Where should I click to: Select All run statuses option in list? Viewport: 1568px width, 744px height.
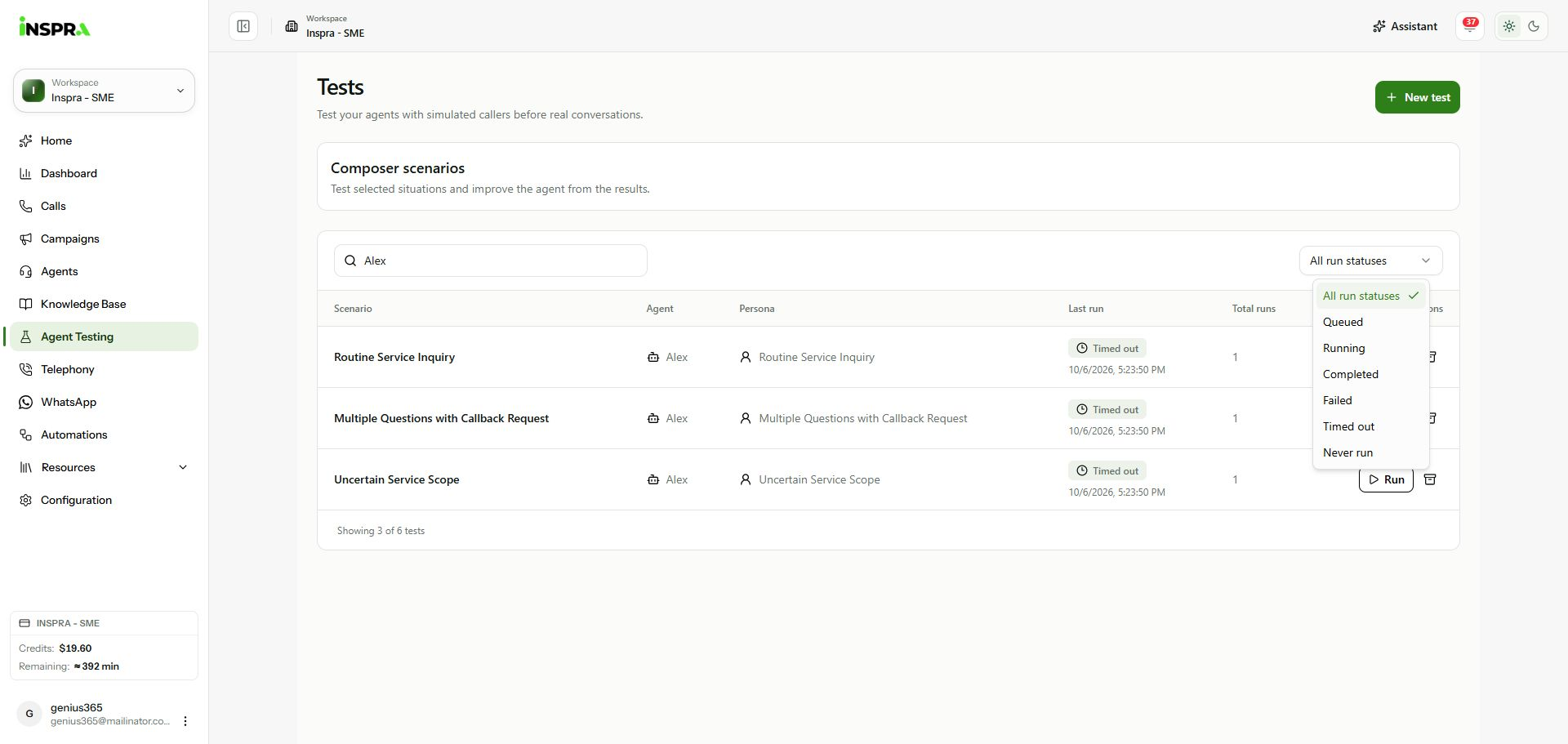coord(1370,296)
